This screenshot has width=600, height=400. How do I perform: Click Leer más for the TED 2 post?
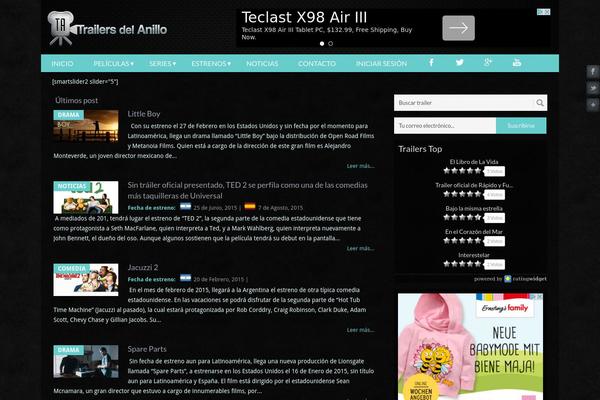click(x=360, y=248)
